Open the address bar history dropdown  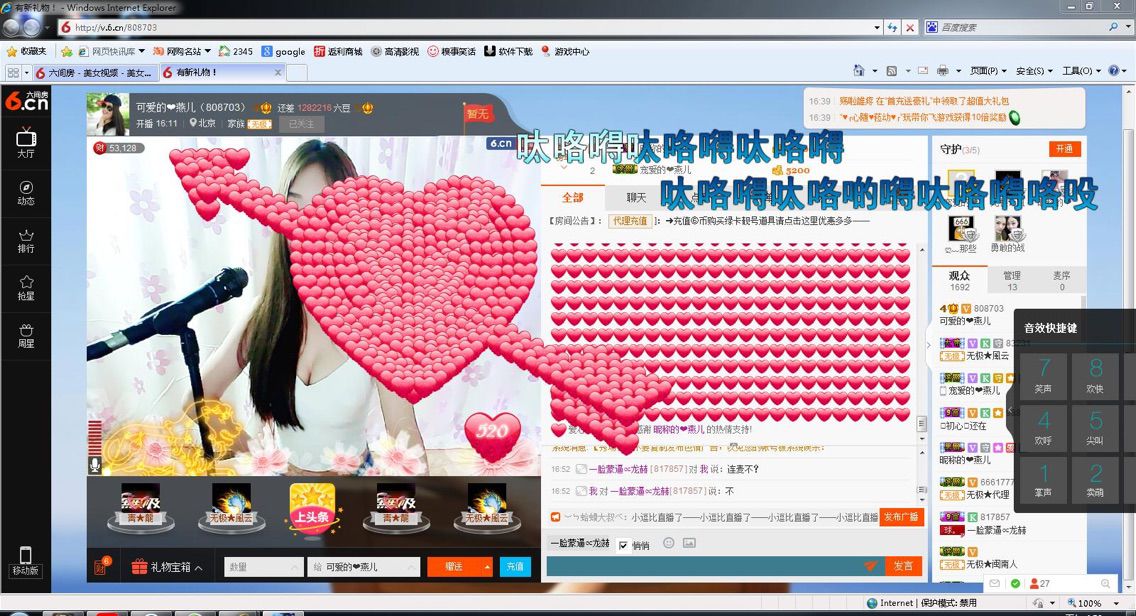pyautogui.click(x=877, y=28)
